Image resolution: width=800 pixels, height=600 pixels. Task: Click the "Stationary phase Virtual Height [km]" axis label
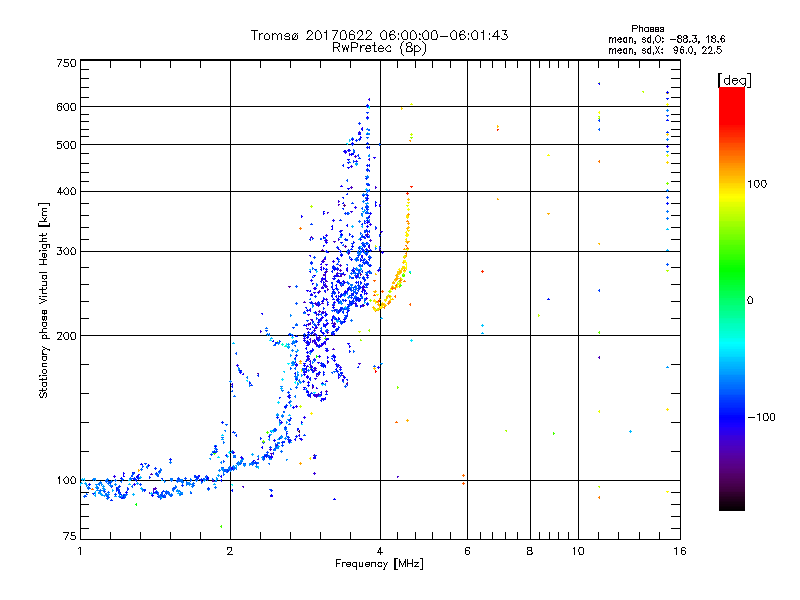(43, 301)
